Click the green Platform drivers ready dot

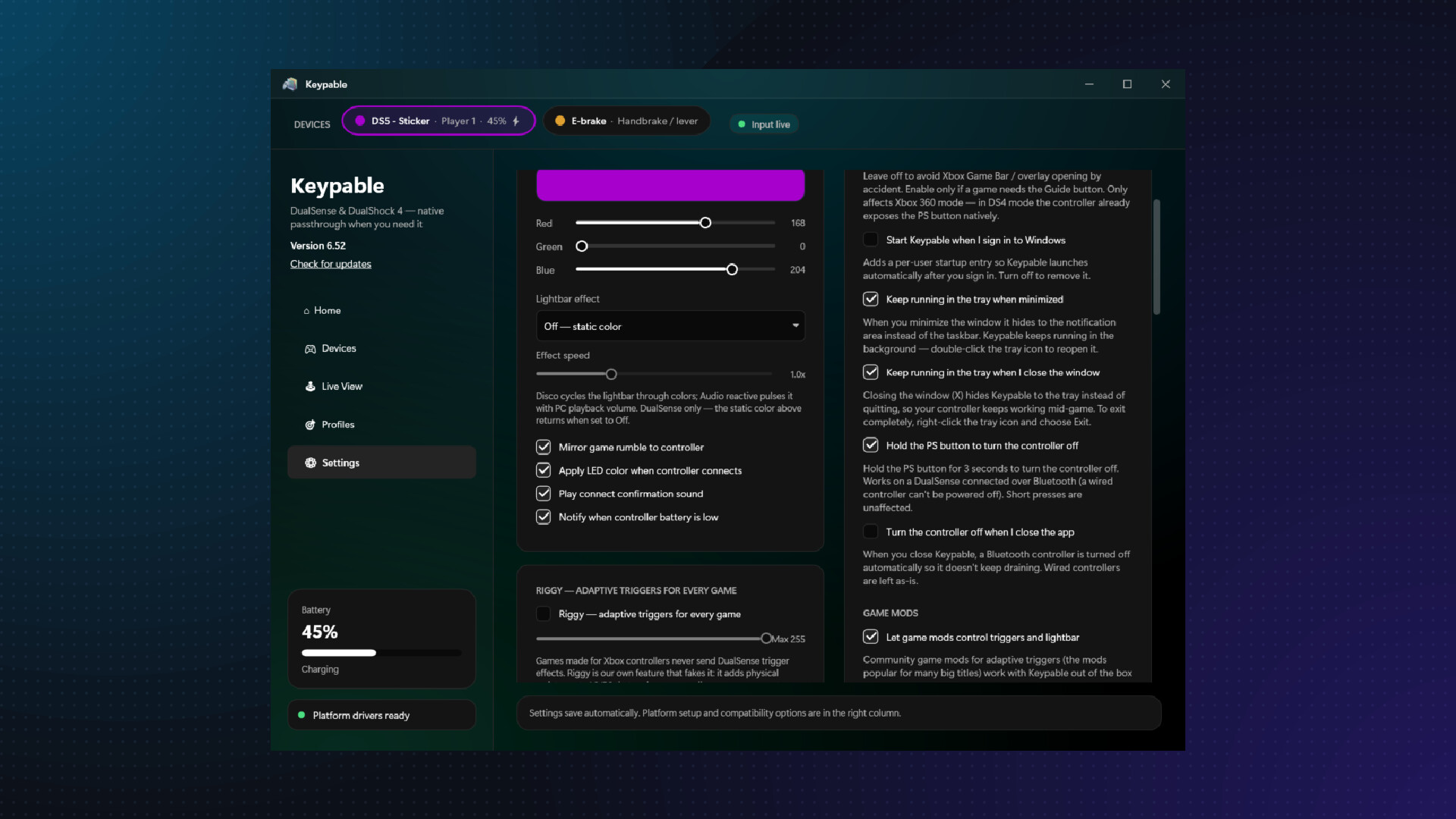tap(301, 715)
